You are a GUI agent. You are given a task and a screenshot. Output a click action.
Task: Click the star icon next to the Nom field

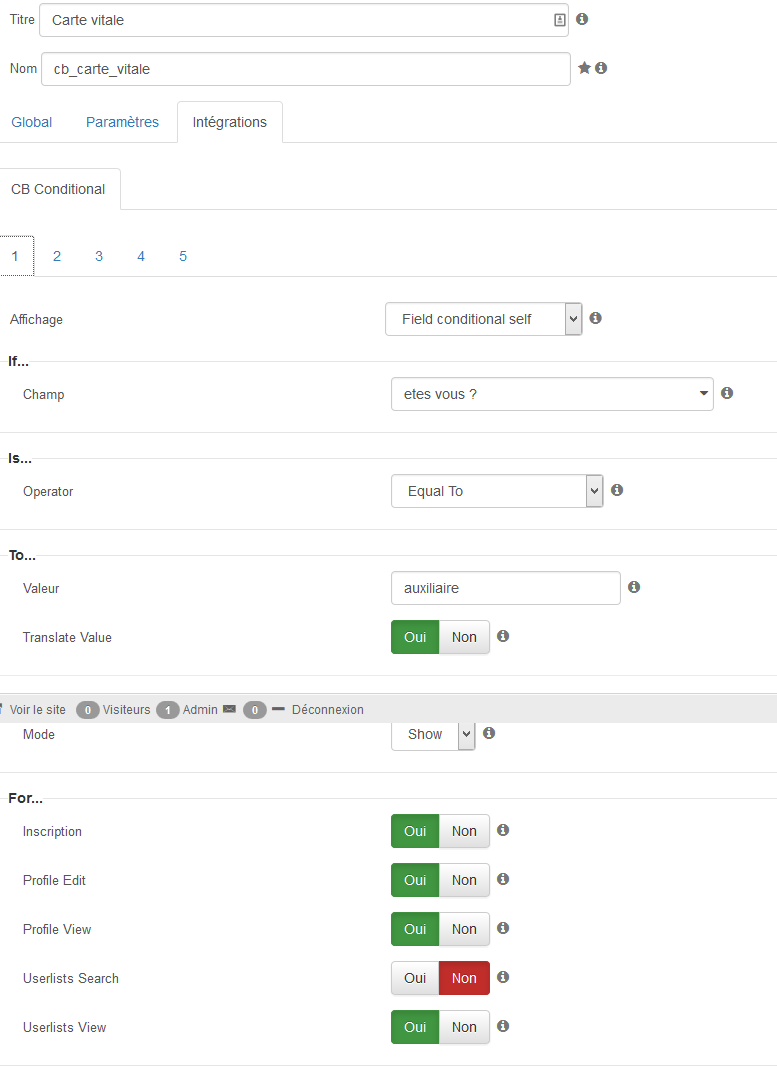click(584, 68)
